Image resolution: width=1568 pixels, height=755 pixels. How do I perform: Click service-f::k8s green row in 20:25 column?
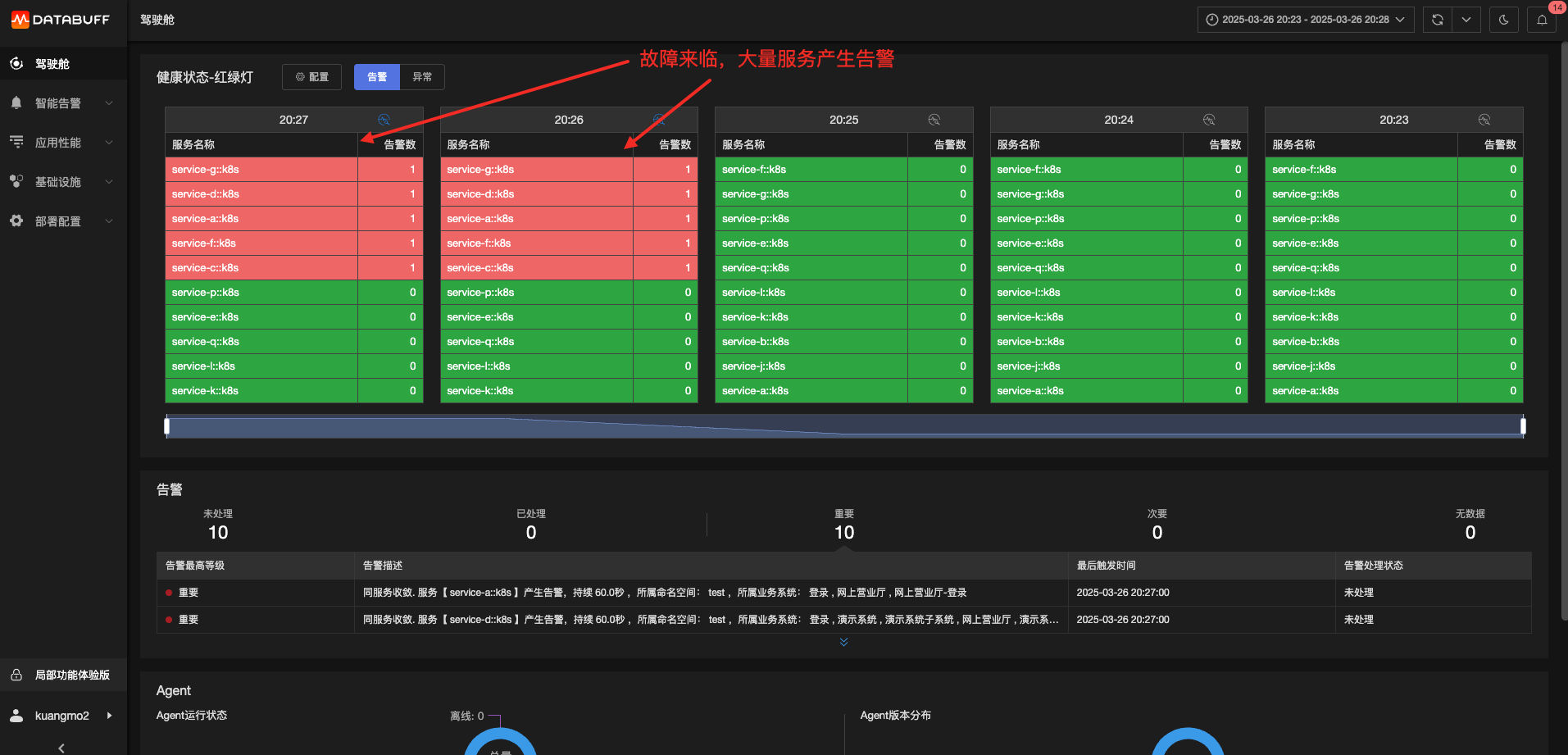(x=843, y=169)
